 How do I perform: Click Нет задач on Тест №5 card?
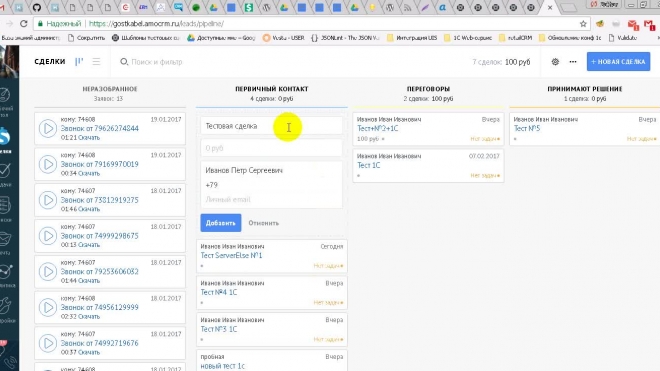[x=641, y=139]
